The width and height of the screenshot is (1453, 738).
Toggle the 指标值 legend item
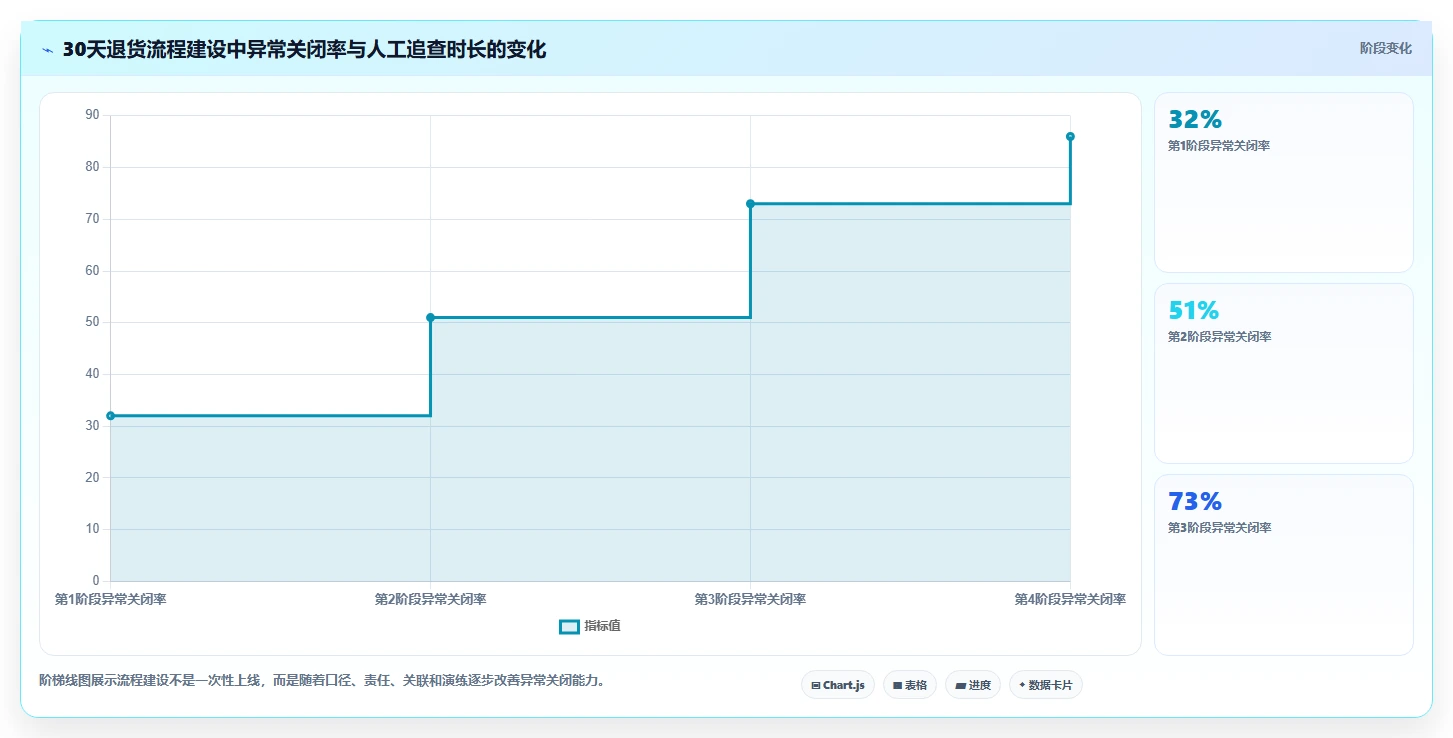coord(590,626)
